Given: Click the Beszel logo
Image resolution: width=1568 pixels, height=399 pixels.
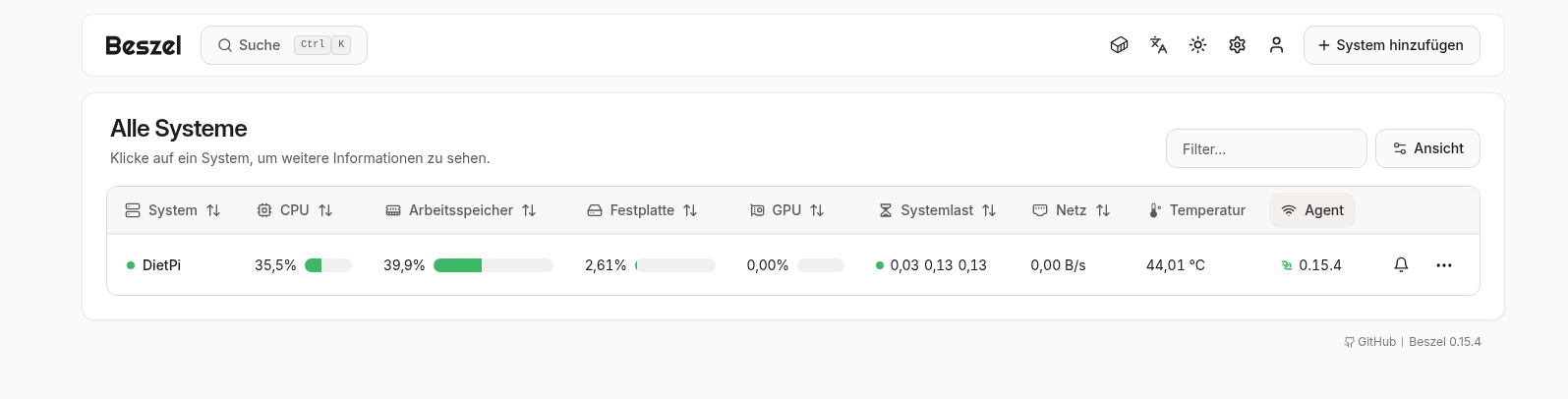Looking at the screenshot, I should coord(144,45).
